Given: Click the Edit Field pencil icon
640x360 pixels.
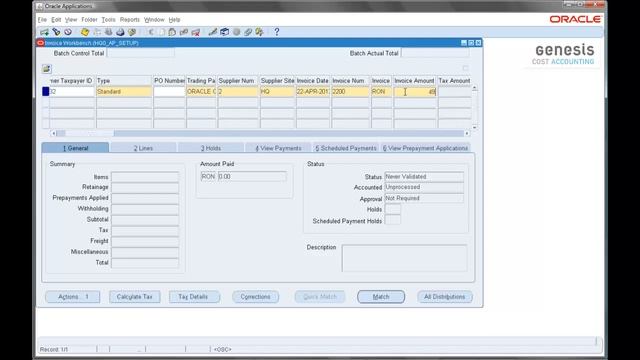Looking at the screenshot, I should tap(213, 32).
